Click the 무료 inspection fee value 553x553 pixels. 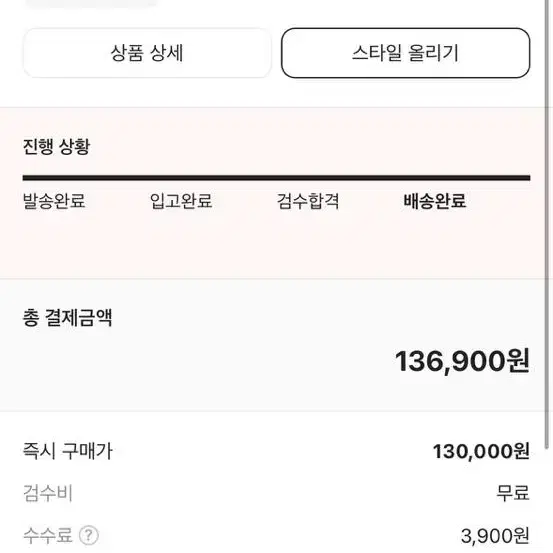point(513,493)
